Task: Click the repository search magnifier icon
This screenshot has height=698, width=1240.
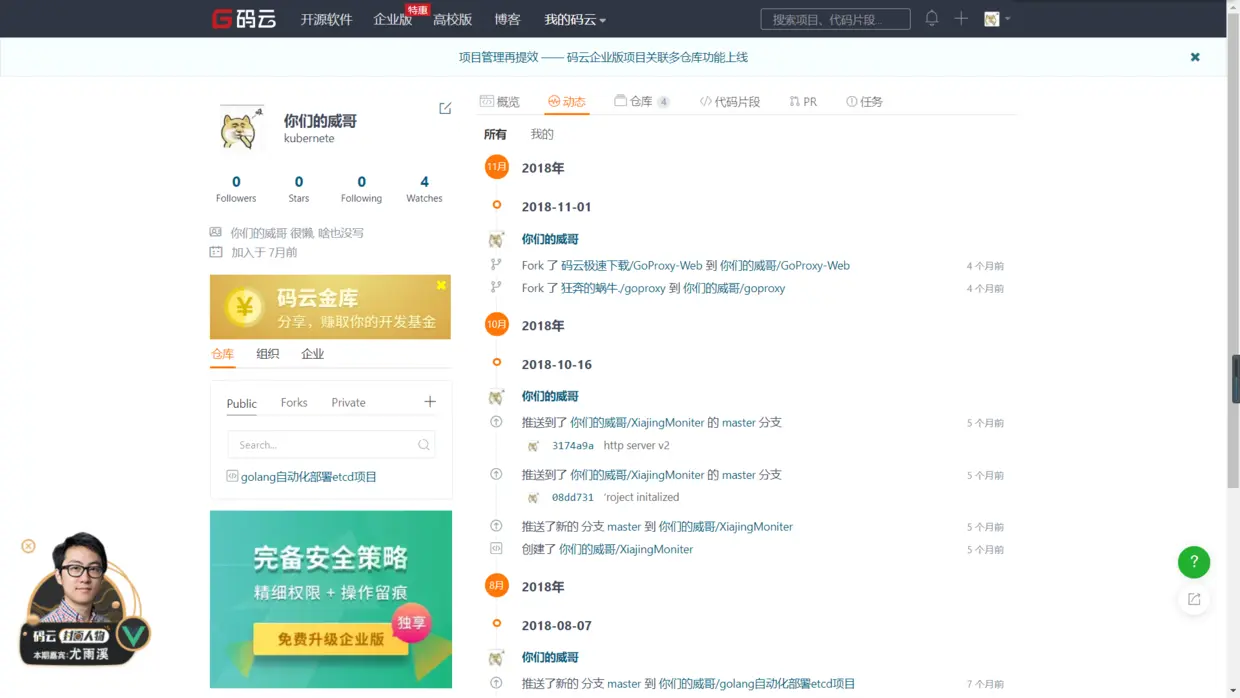Action: click(x=423, y=445)
